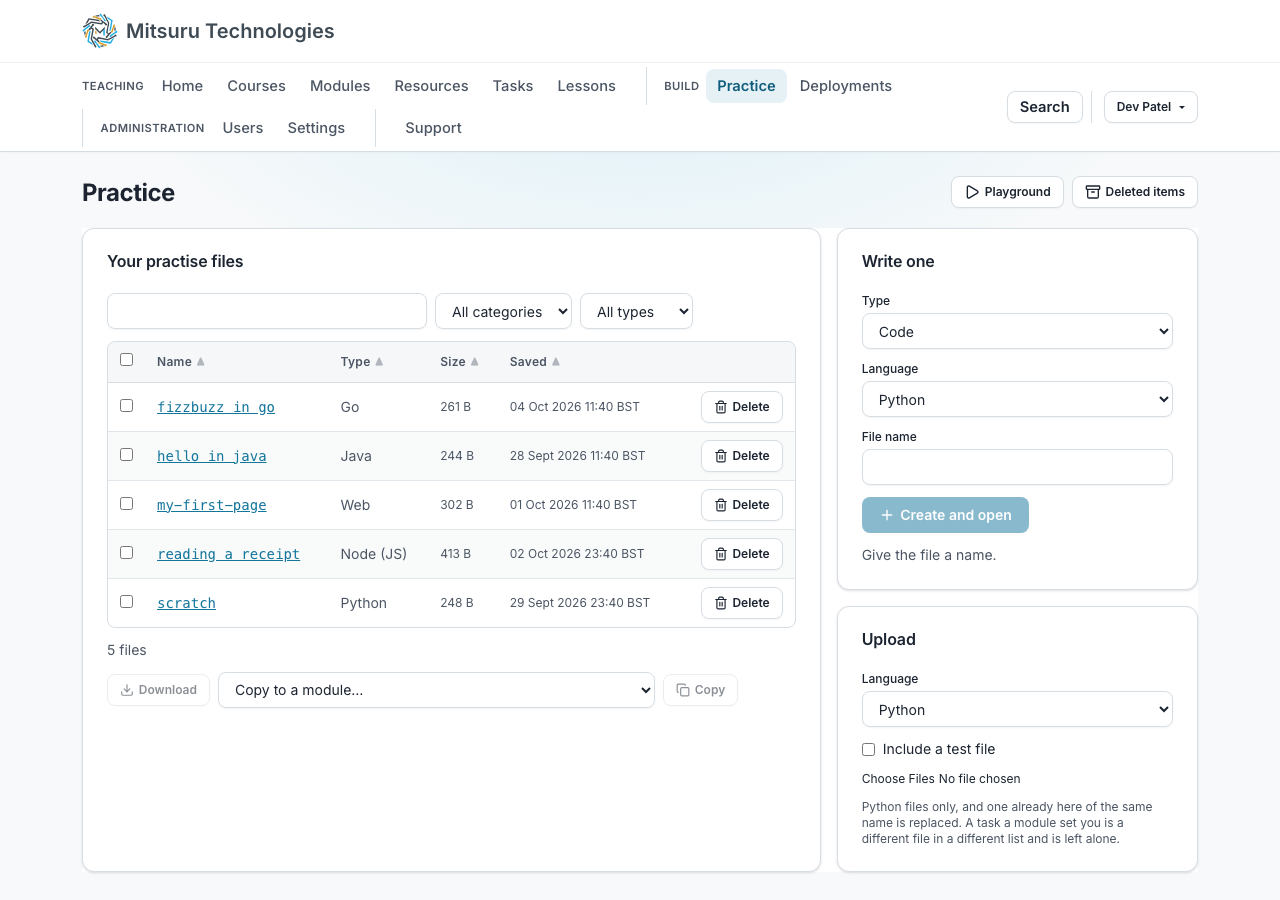Expand the Copy to a module dropdown
Image resolution: width=1280 pixels, height=900 pixels.
click(x=436, y=690)
